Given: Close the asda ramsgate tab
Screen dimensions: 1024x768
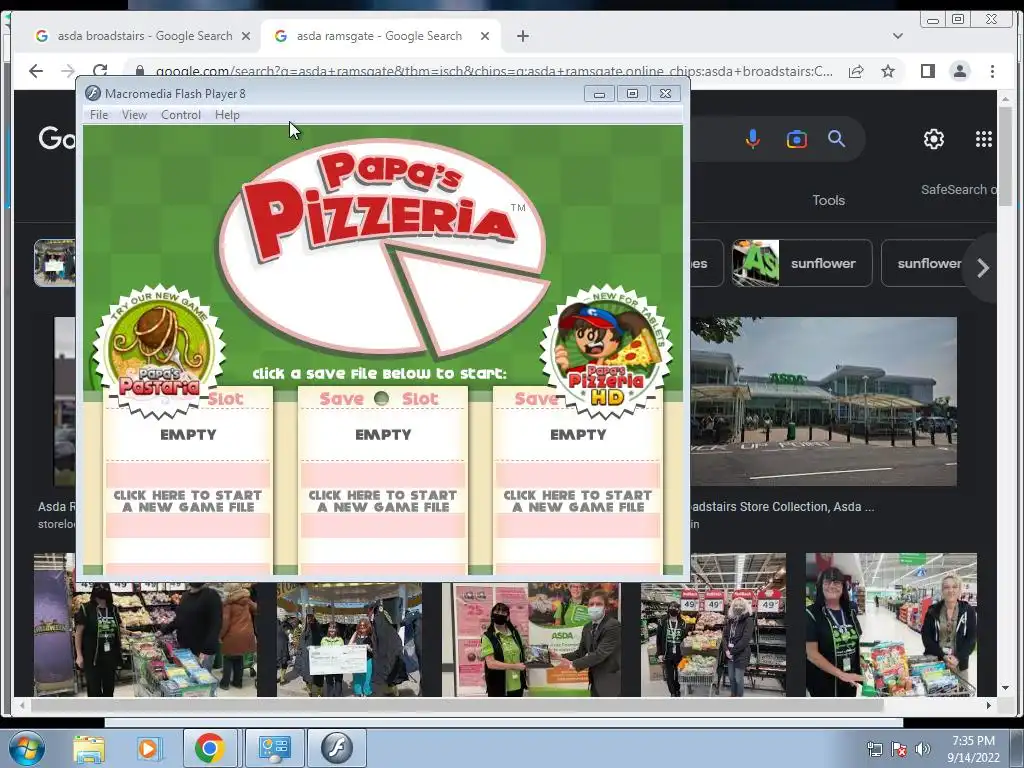Looking at the screenshot, I should (485, 36).
